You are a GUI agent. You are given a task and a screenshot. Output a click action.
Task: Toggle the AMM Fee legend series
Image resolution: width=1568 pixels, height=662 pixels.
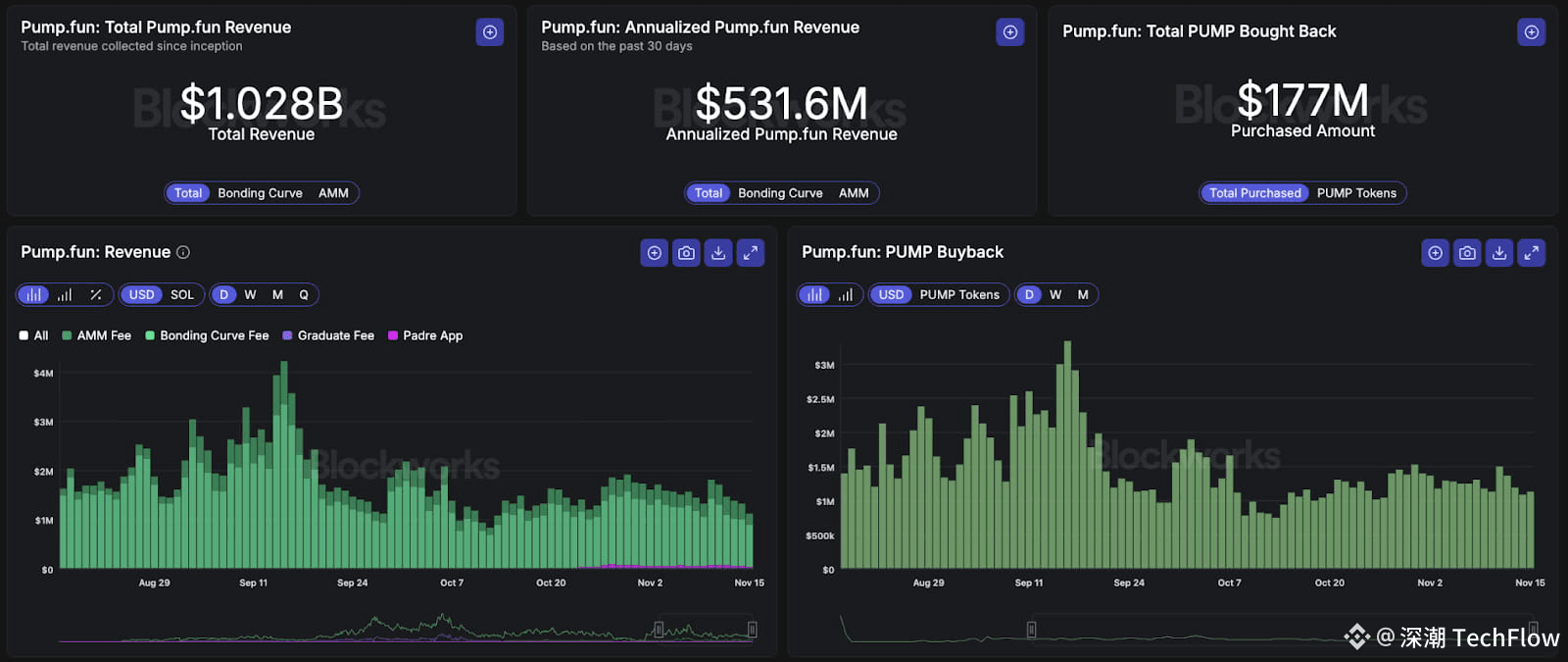click(x=96, y=335)
